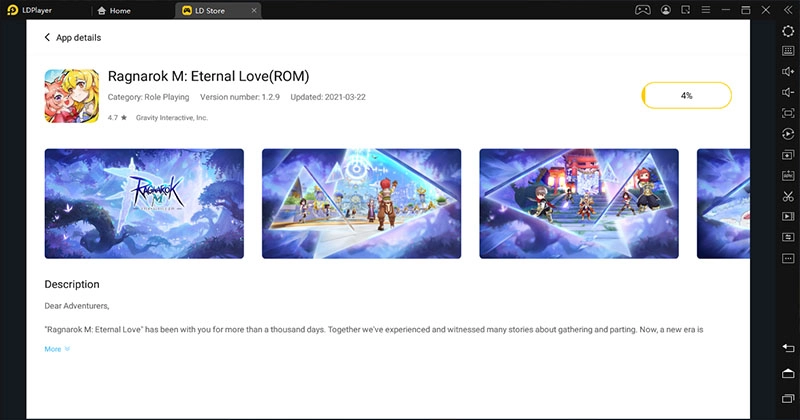Click the Ragnarok M: Eternal Love(ROM) title
This screenshot has height=420, width=800.
pyautogui.click(x=208, y=76)
